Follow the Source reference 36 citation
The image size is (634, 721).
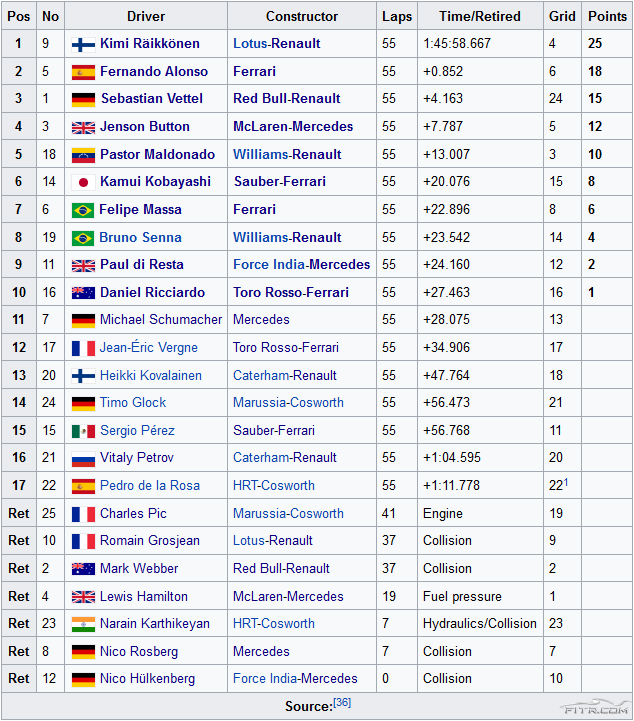click(x=341, y=703)
